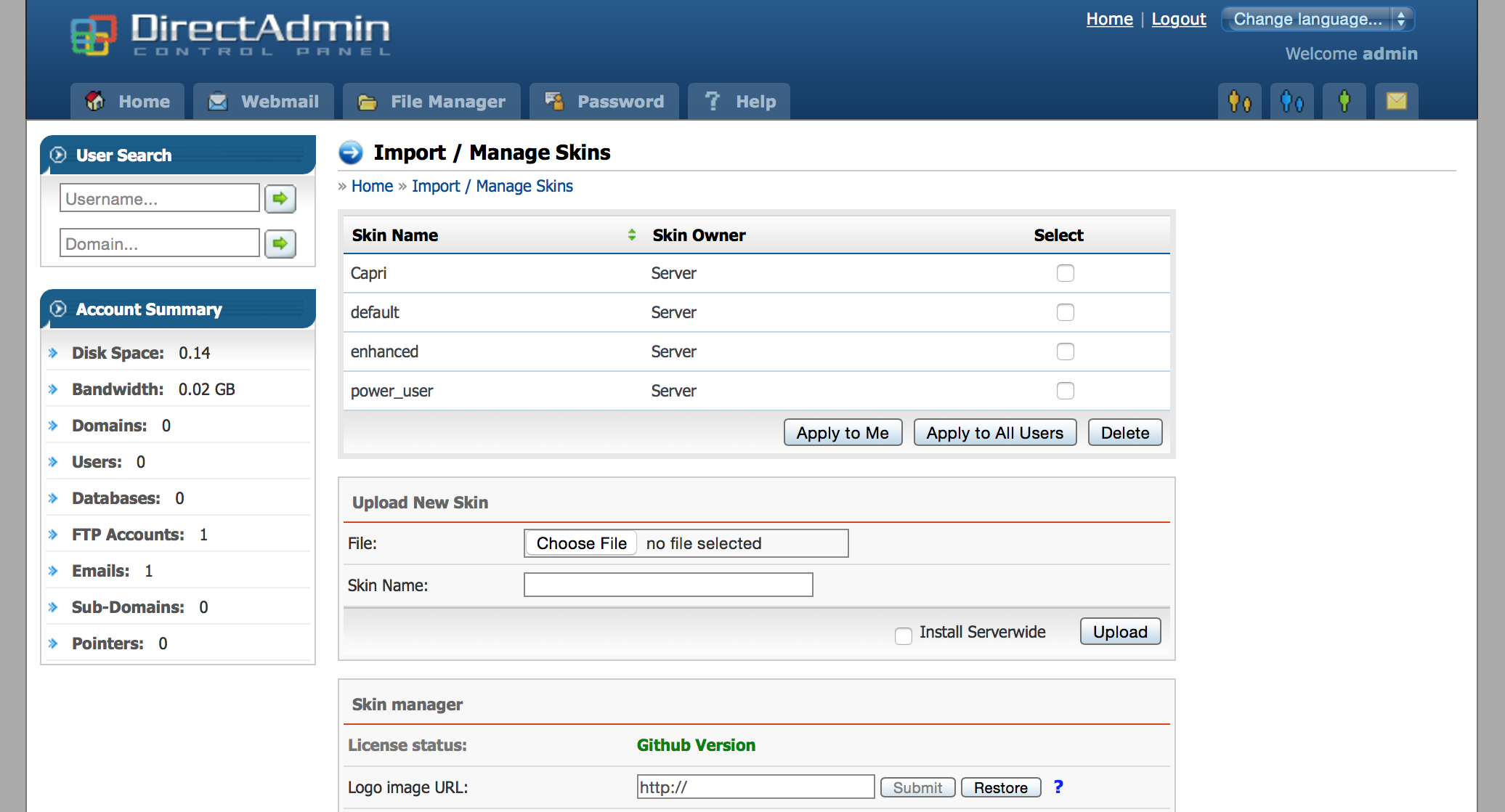Sort table by Skin Name arrows
Viewport: 1505px width, 812px height.
click(x=632, y=235)
